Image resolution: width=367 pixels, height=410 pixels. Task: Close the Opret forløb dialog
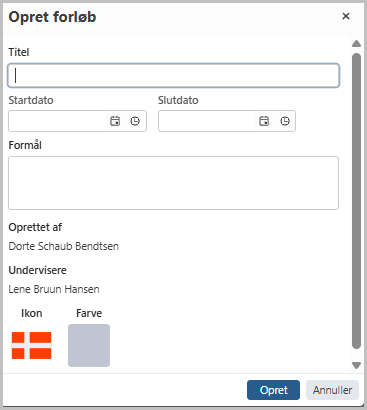pos(346,16)
